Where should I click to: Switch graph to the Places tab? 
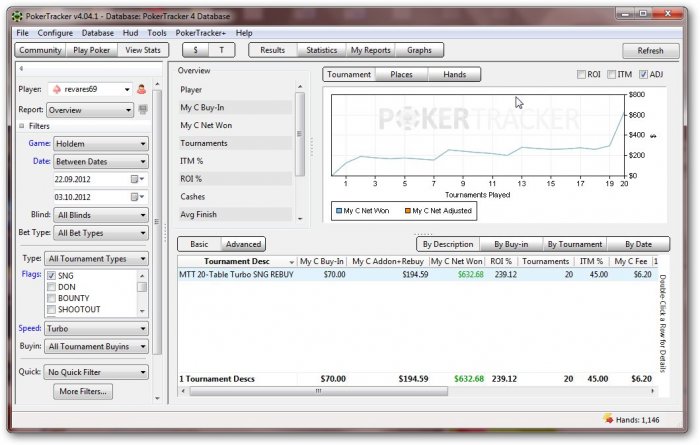tap(401, 75)
